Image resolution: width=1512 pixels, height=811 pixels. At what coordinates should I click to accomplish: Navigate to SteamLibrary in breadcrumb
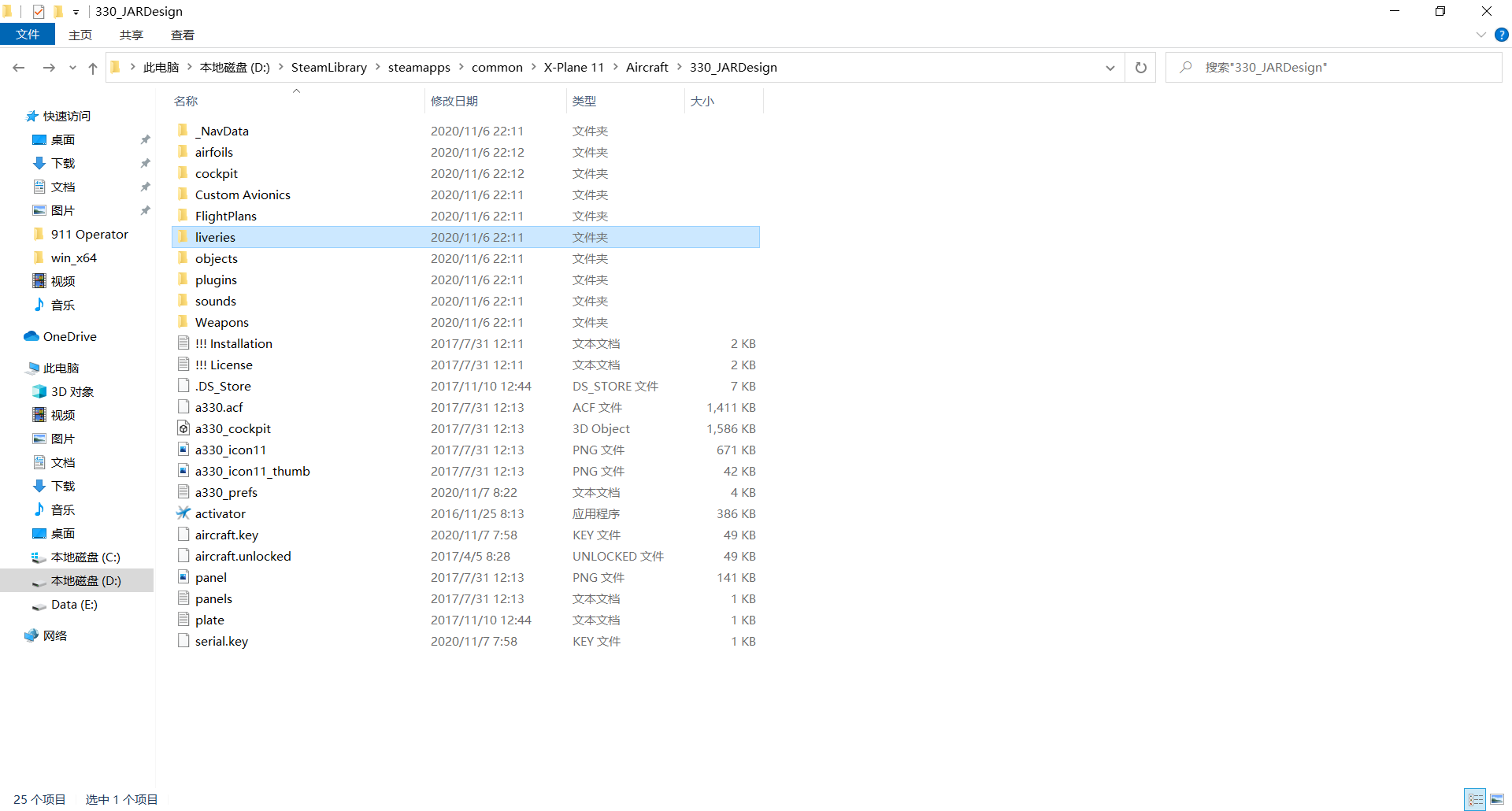tap(329, 68)
